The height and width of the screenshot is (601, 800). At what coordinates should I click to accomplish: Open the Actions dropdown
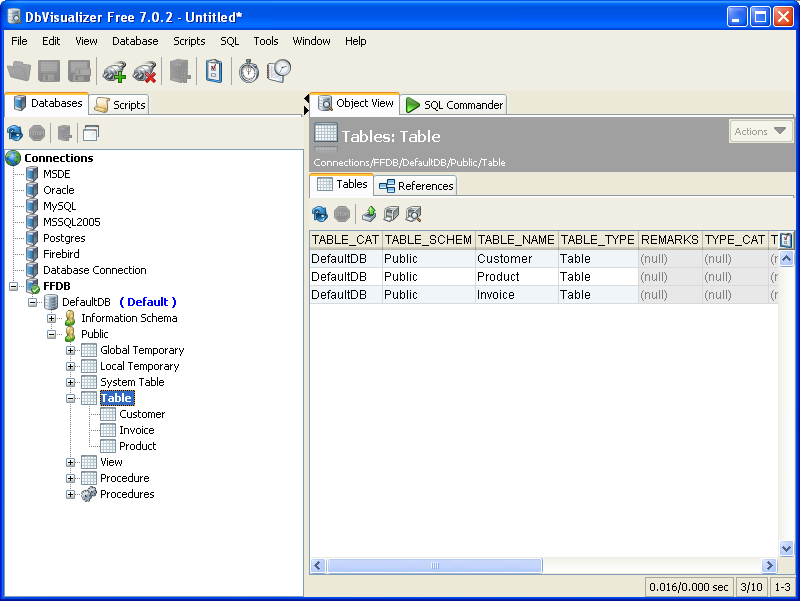click(760, 131)
